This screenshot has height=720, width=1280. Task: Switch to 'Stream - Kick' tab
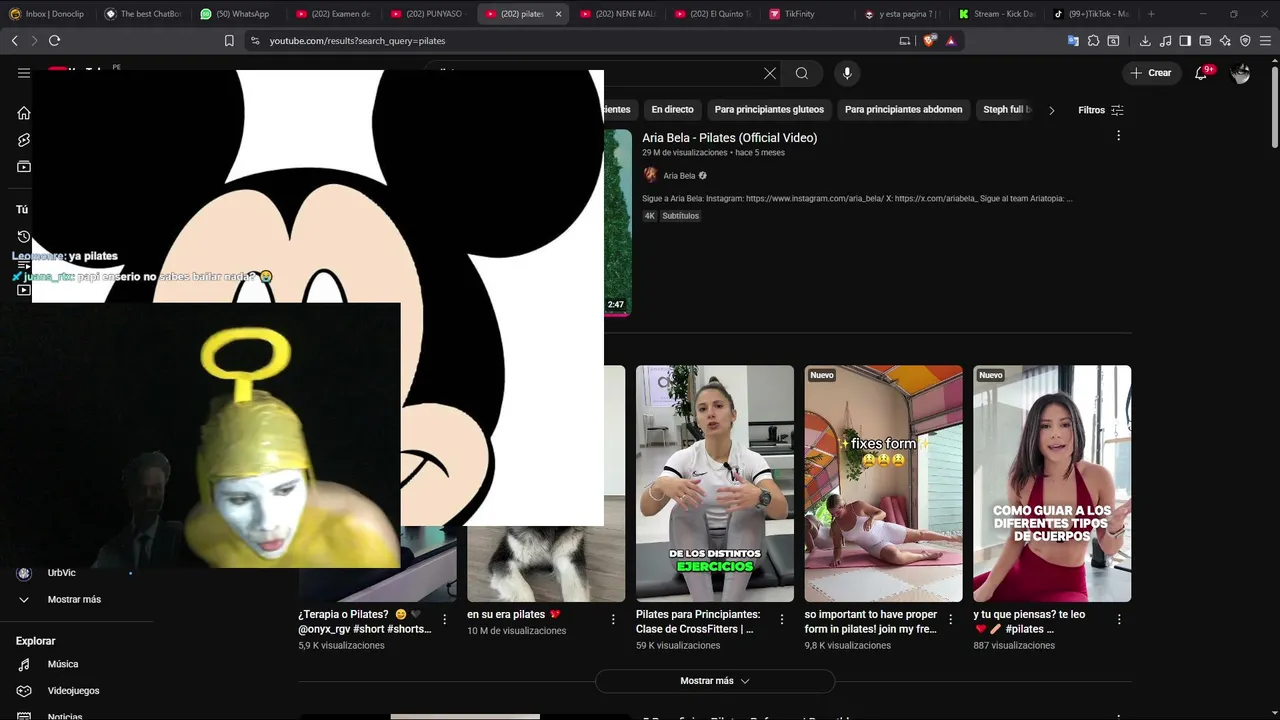point(997,14)
